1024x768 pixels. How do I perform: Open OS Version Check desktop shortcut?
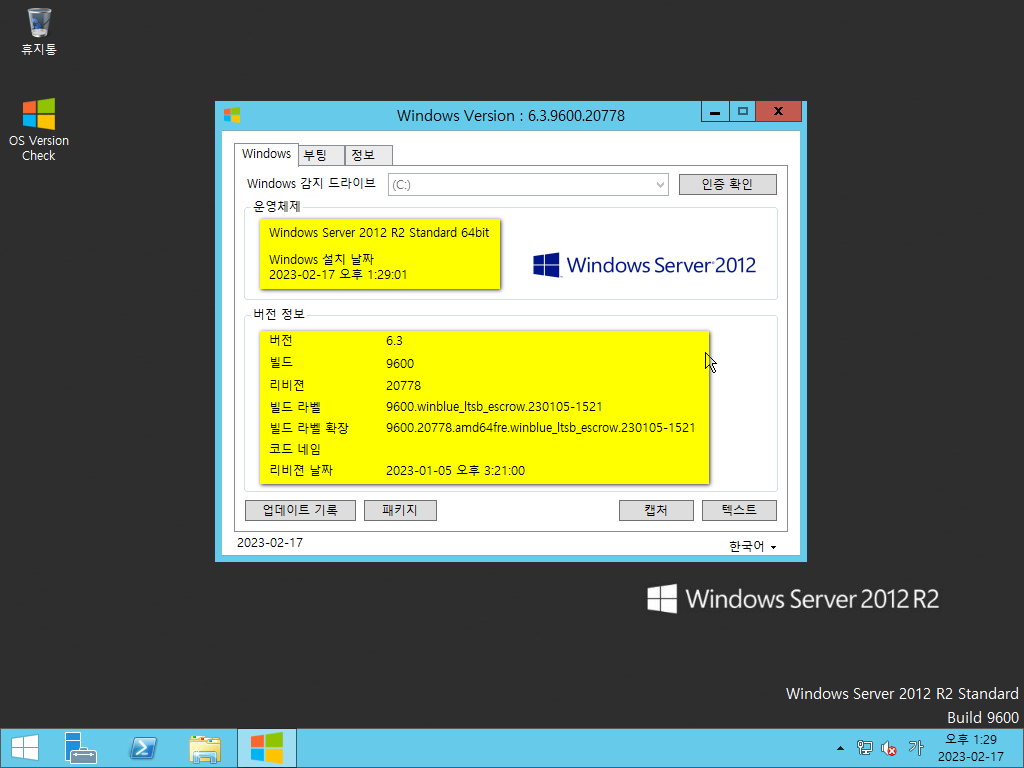(x=39, y=129)
